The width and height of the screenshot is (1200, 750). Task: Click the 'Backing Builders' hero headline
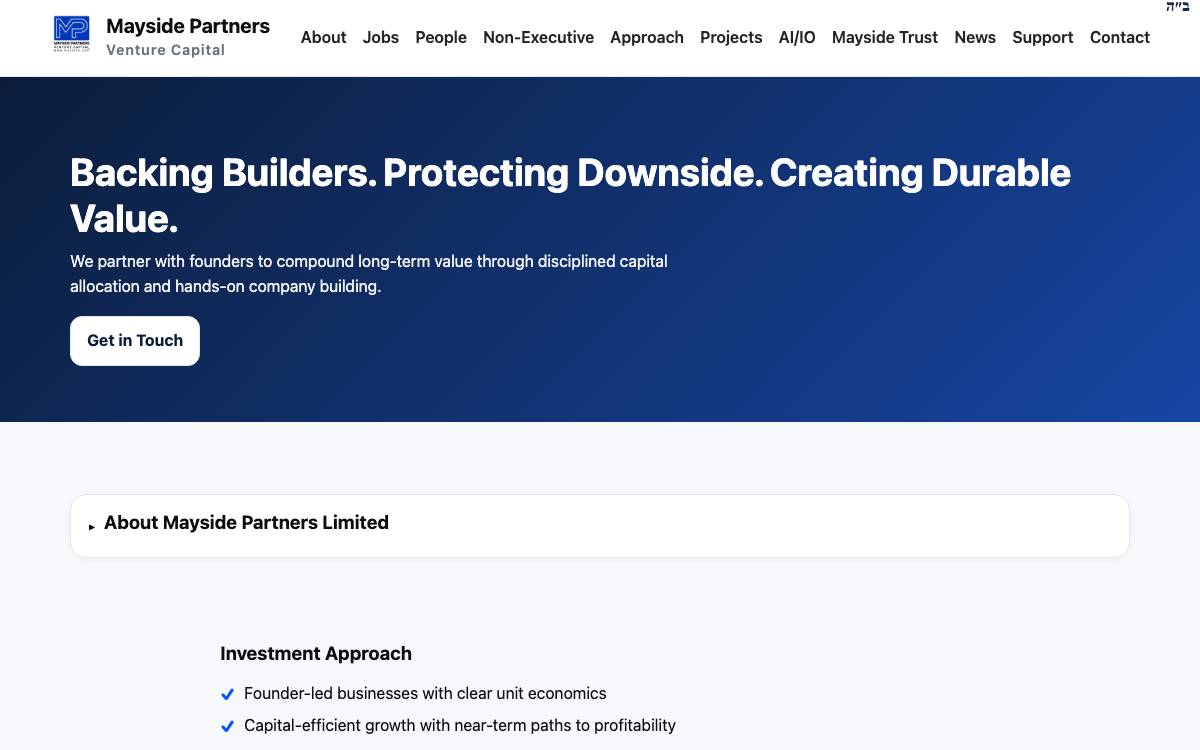pos(570,195)
